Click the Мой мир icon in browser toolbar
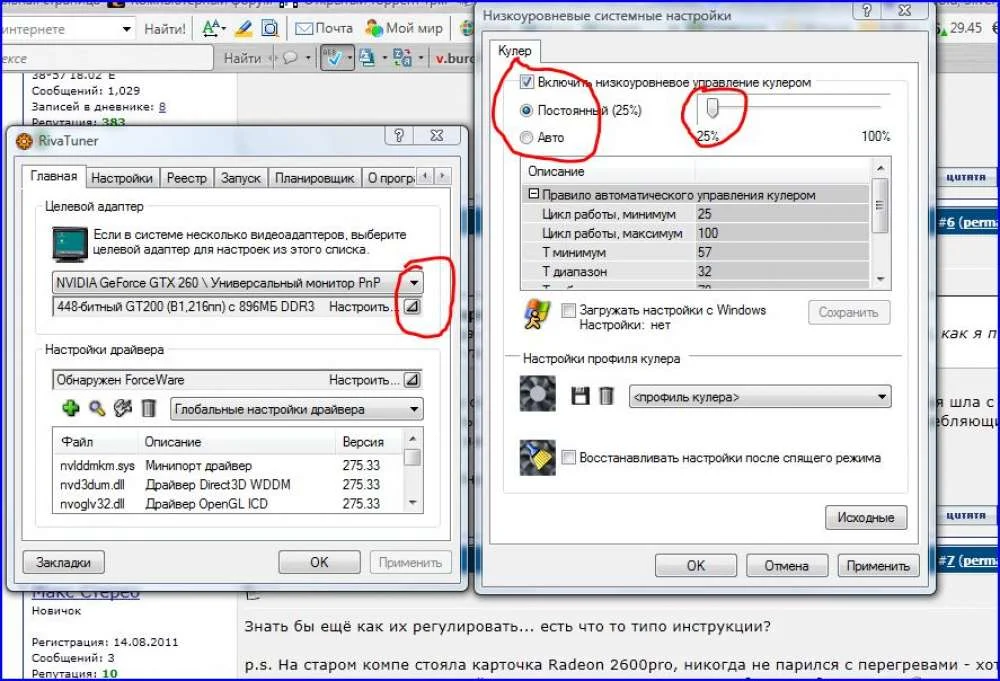The image size is (1000, 681). point(374,28)
